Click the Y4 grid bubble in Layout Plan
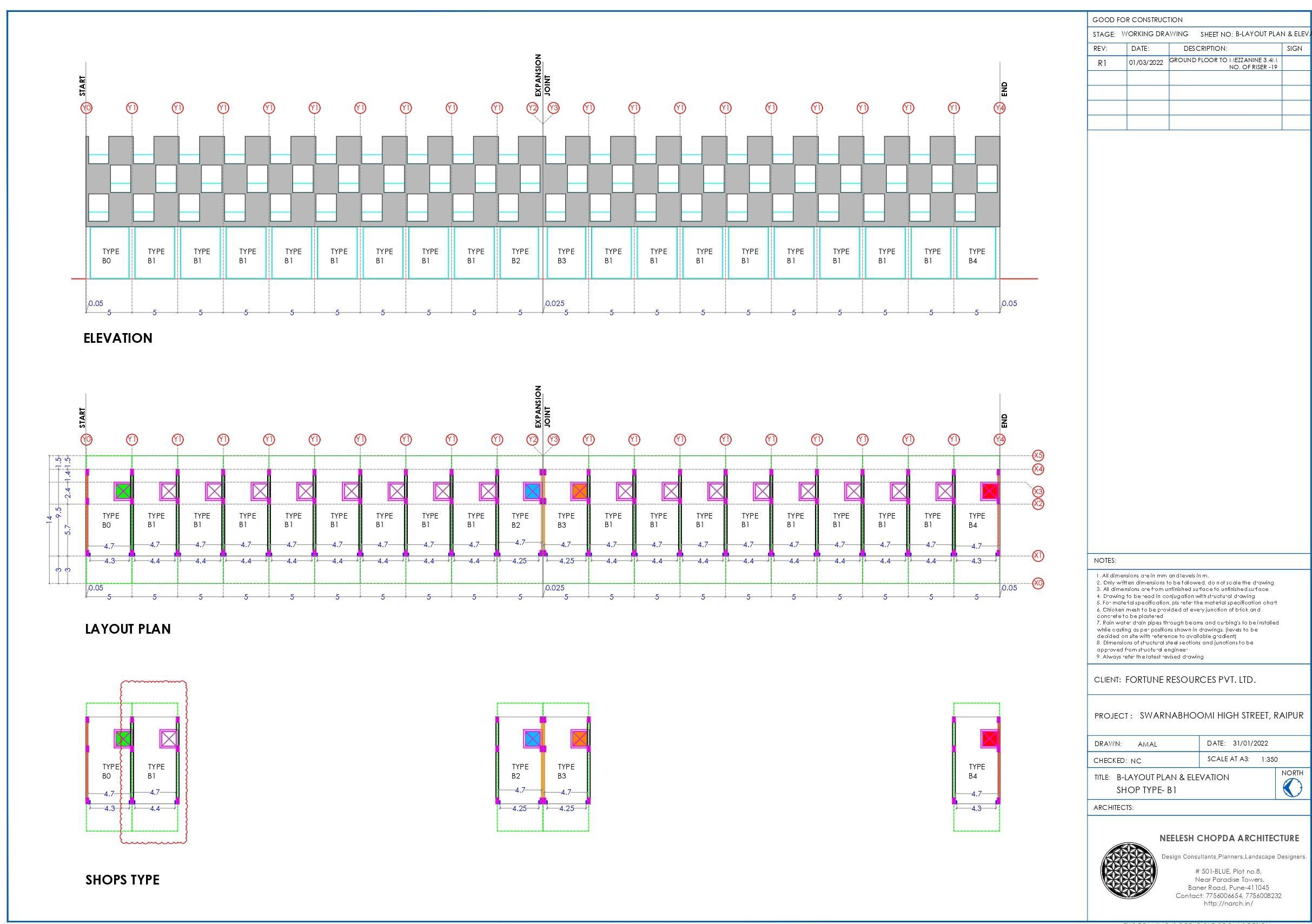 click(999, 439)
